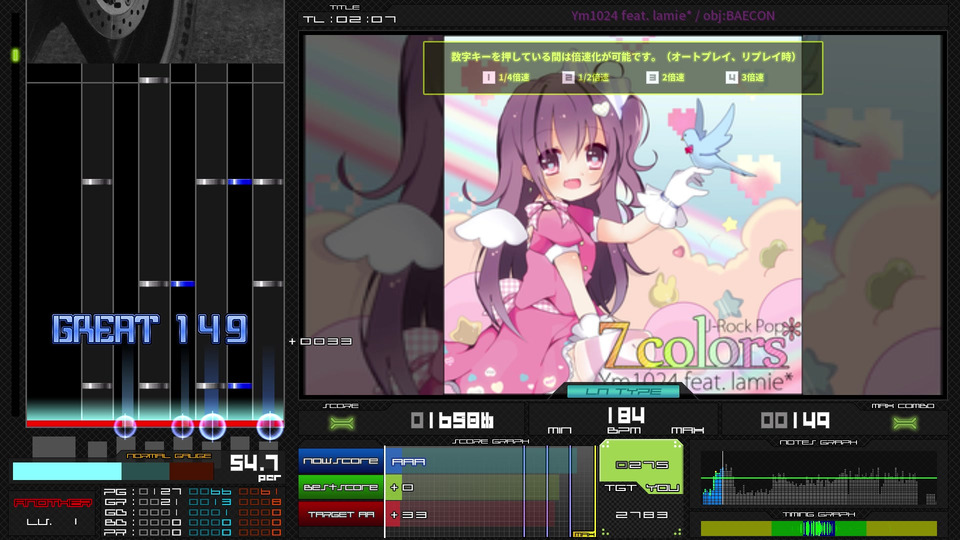This screenshot has width=960, height=540.
Task: Click the MIN label beside BPM
Action: point(559,430)
